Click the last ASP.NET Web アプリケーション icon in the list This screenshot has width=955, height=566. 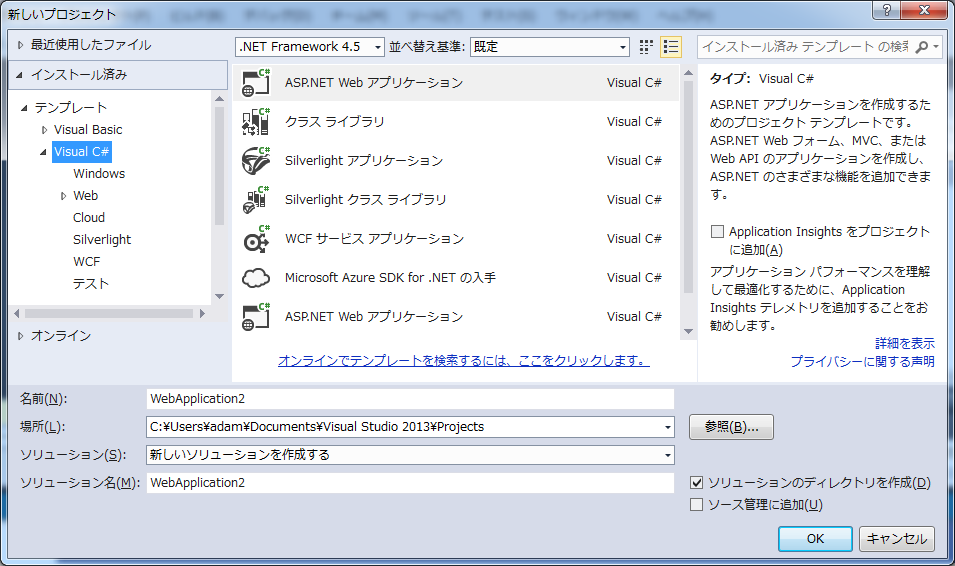[x=256, y=317]
